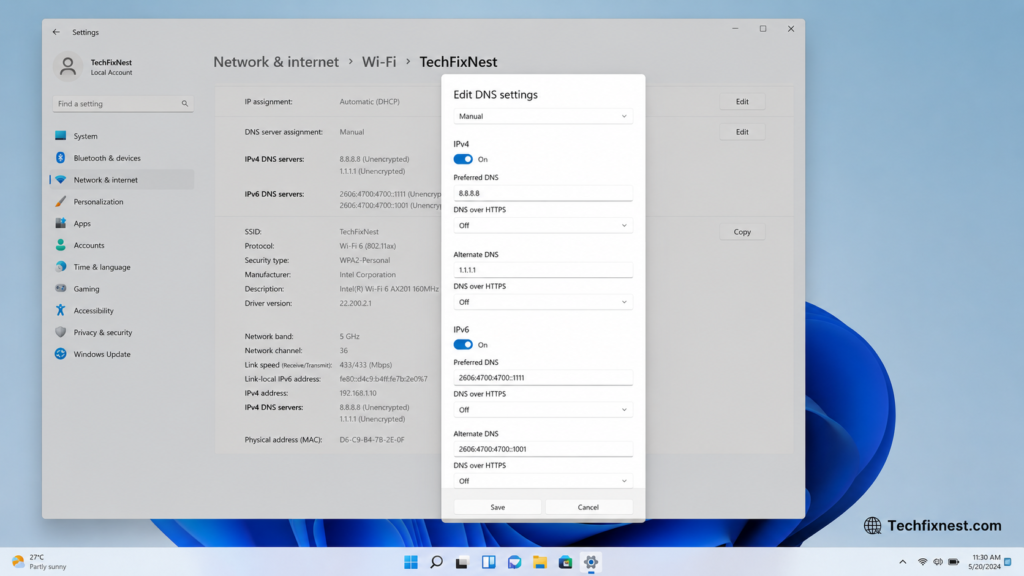Go to Personalization settings
This screenshot has height=576, width=1024.
[x=122, y=202]
